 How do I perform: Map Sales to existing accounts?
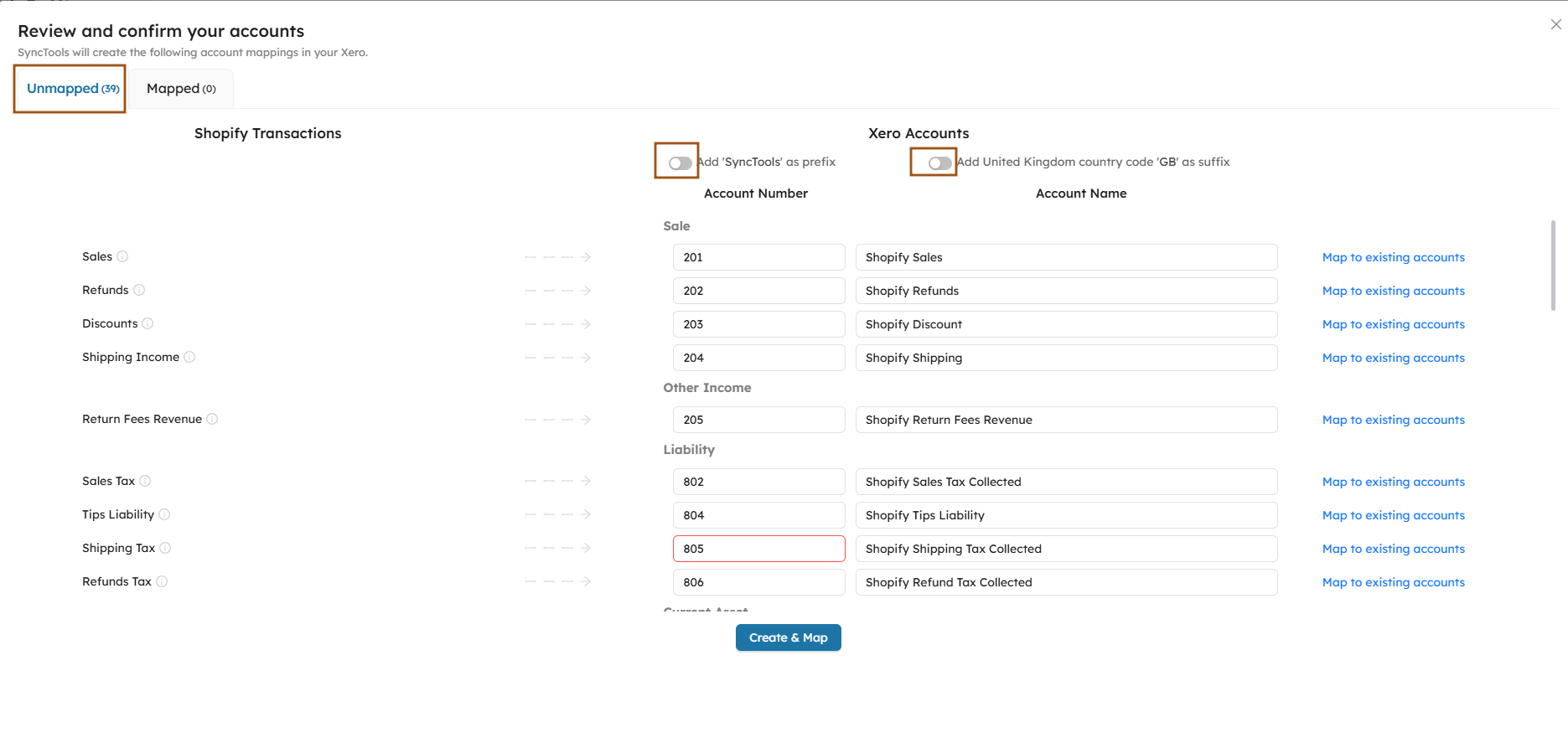tap(1394, 257)
